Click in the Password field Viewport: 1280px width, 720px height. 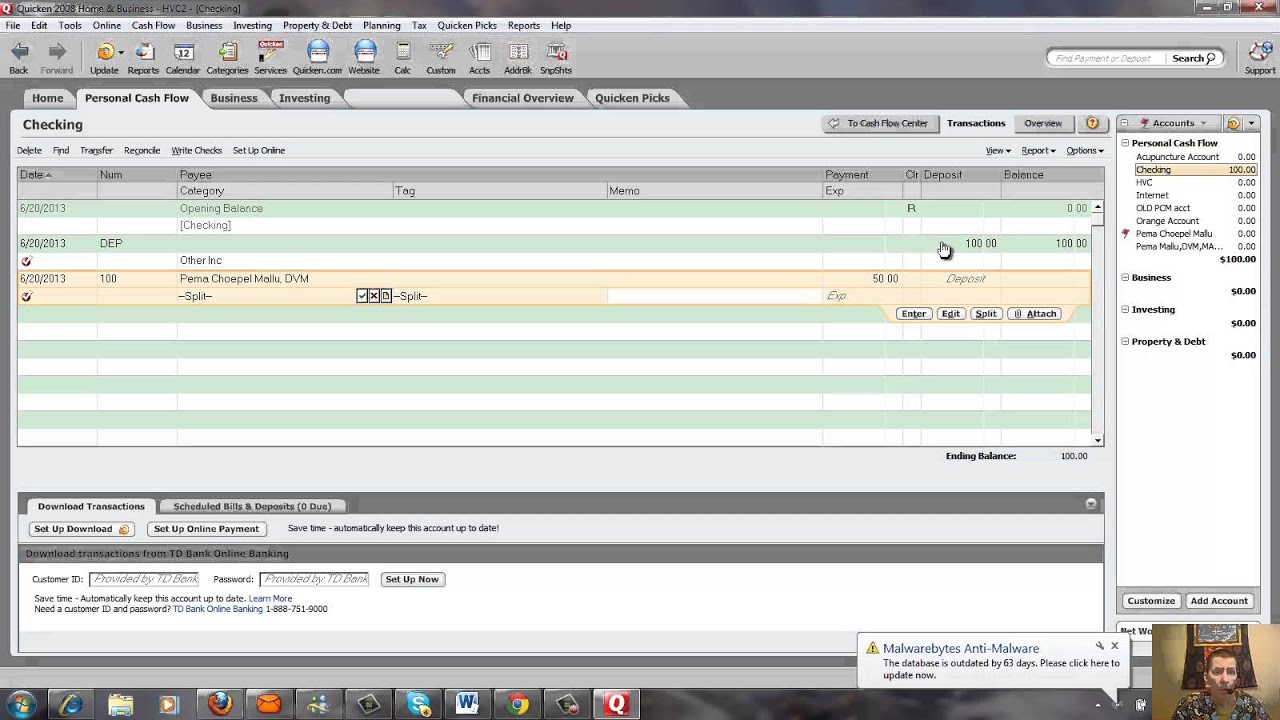click(314, 579)
